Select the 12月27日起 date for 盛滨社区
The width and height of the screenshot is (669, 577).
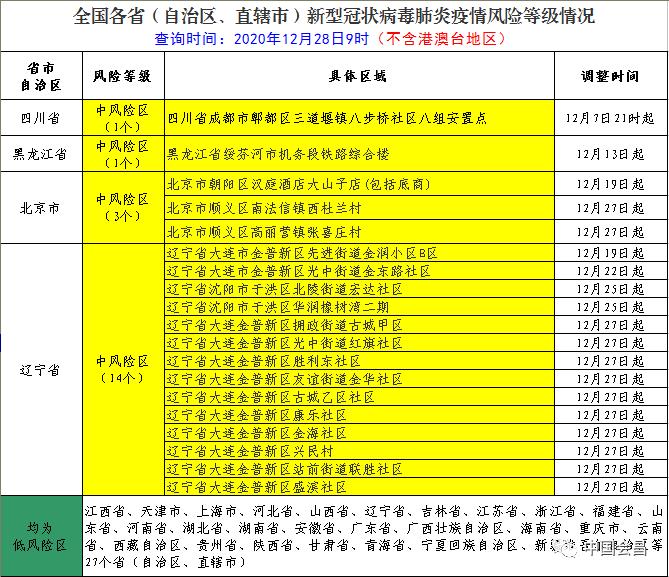pos(610,487)
